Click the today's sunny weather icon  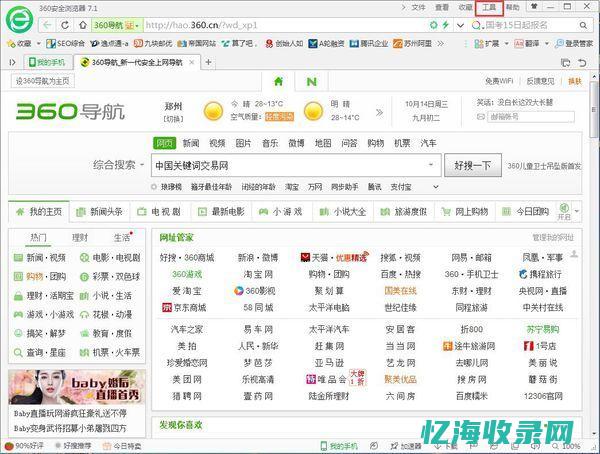point(213,111)
